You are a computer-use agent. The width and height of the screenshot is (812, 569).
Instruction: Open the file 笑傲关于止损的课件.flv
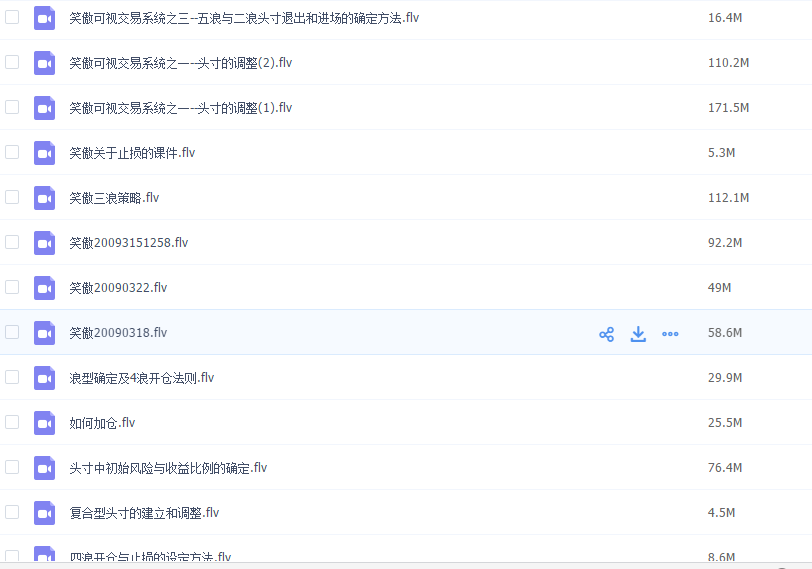(x=132, y=153)
